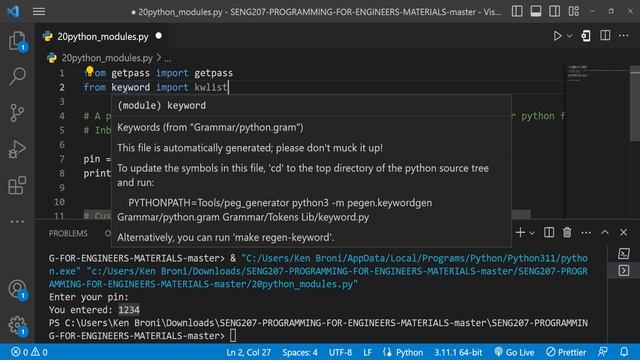The image size is (640, 360).
Task: Toggle secondary side bar layout button
Action: click(554, 11)
